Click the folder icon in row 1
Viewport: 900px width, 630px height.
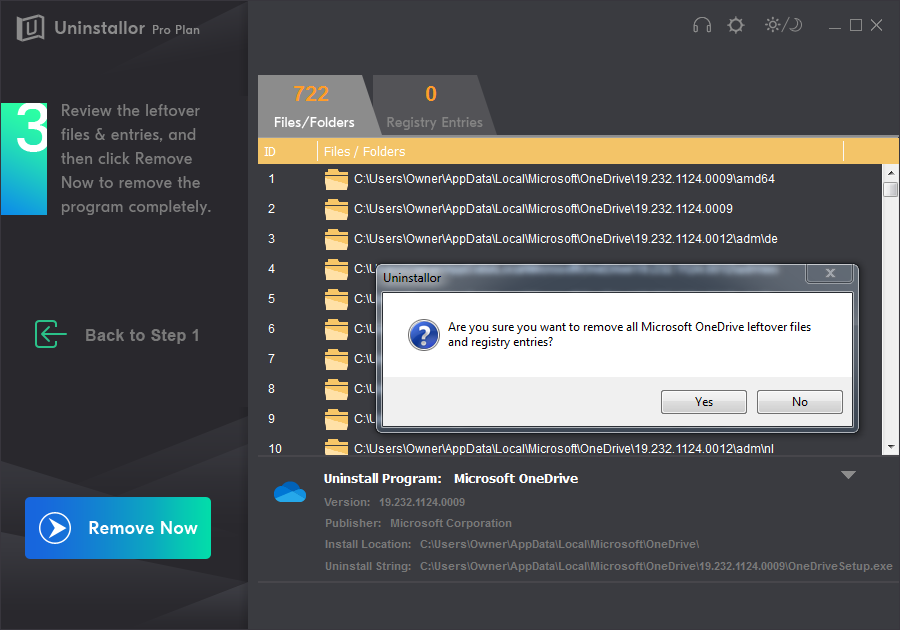[x=336, y=179]
